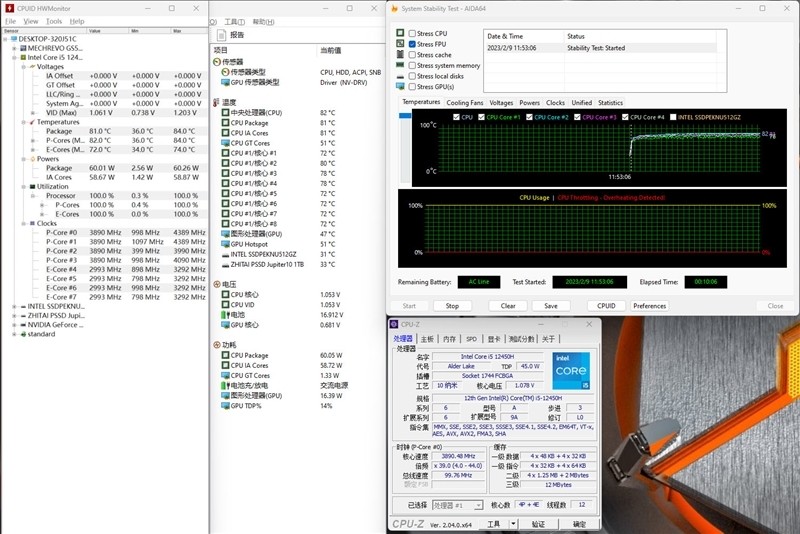Click the INTEL SSDPEKNU512GZ drive temperature icon
This screenshot has height=534, width=800.
coord(225,254)
